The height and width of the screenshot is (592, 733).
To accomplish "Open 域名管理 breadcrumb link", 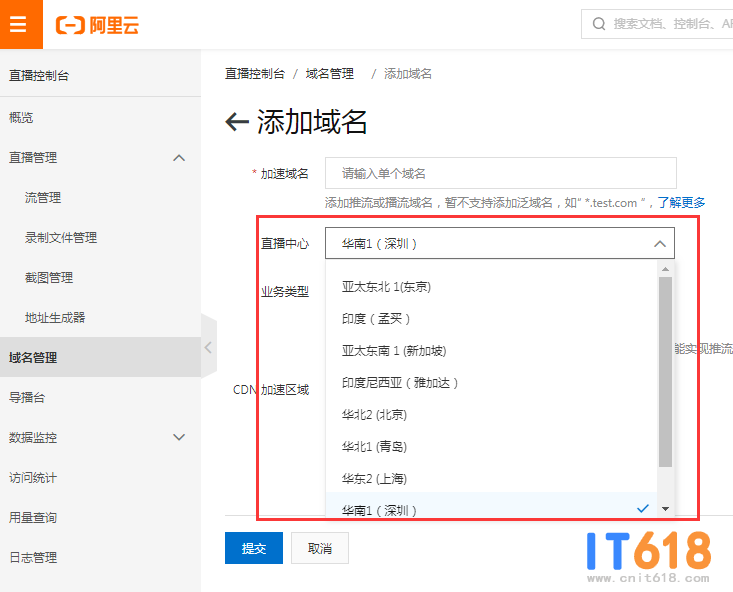I will (330, 74).
